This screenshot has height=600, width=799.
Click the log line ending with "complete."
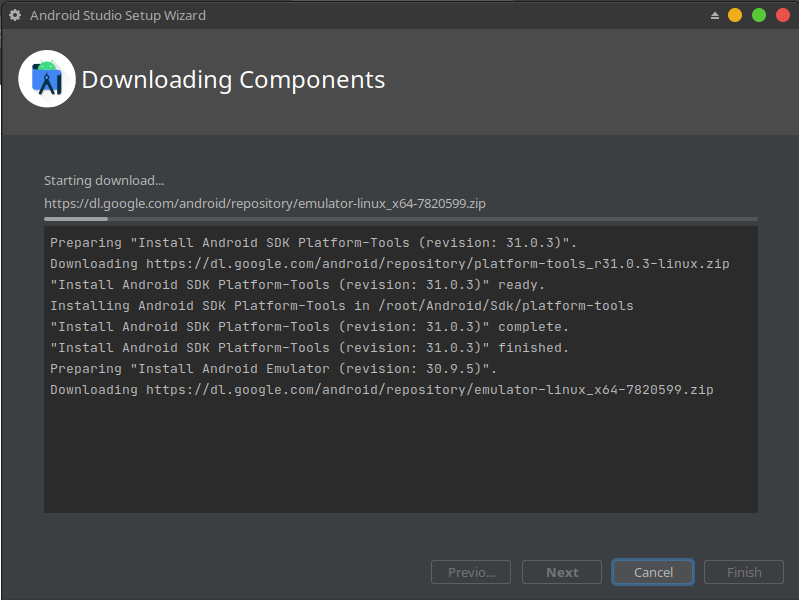pos(309,326)
